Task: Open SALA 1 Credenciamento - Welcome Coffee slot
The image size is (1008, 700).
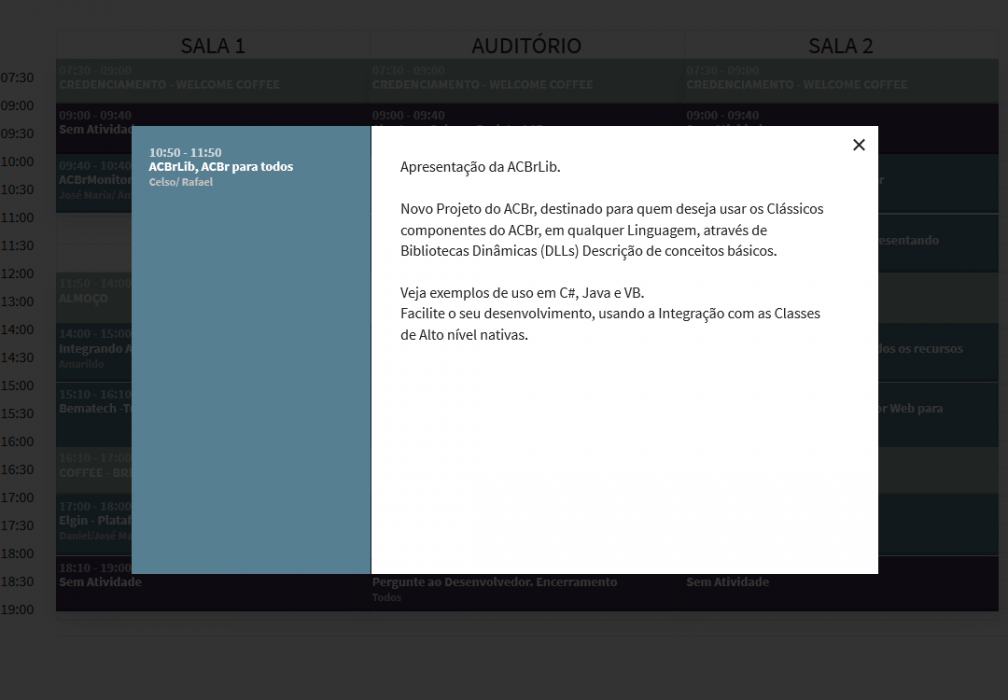Action: pyautogui.click(x=213, y=81)
